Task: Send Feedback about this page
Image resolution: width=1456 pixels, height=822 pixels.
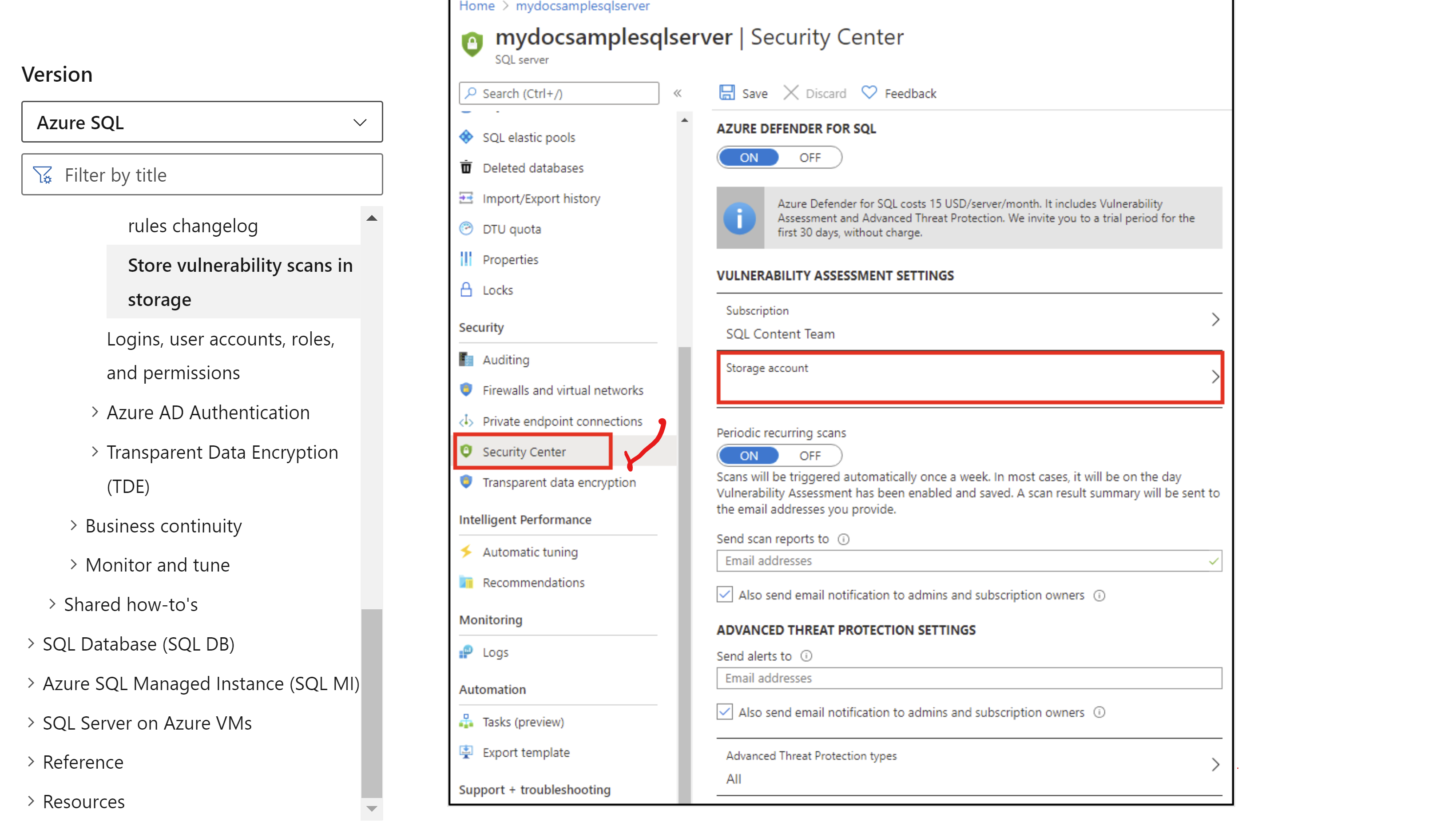Action: pyautogui.click(x=899, y=93)
